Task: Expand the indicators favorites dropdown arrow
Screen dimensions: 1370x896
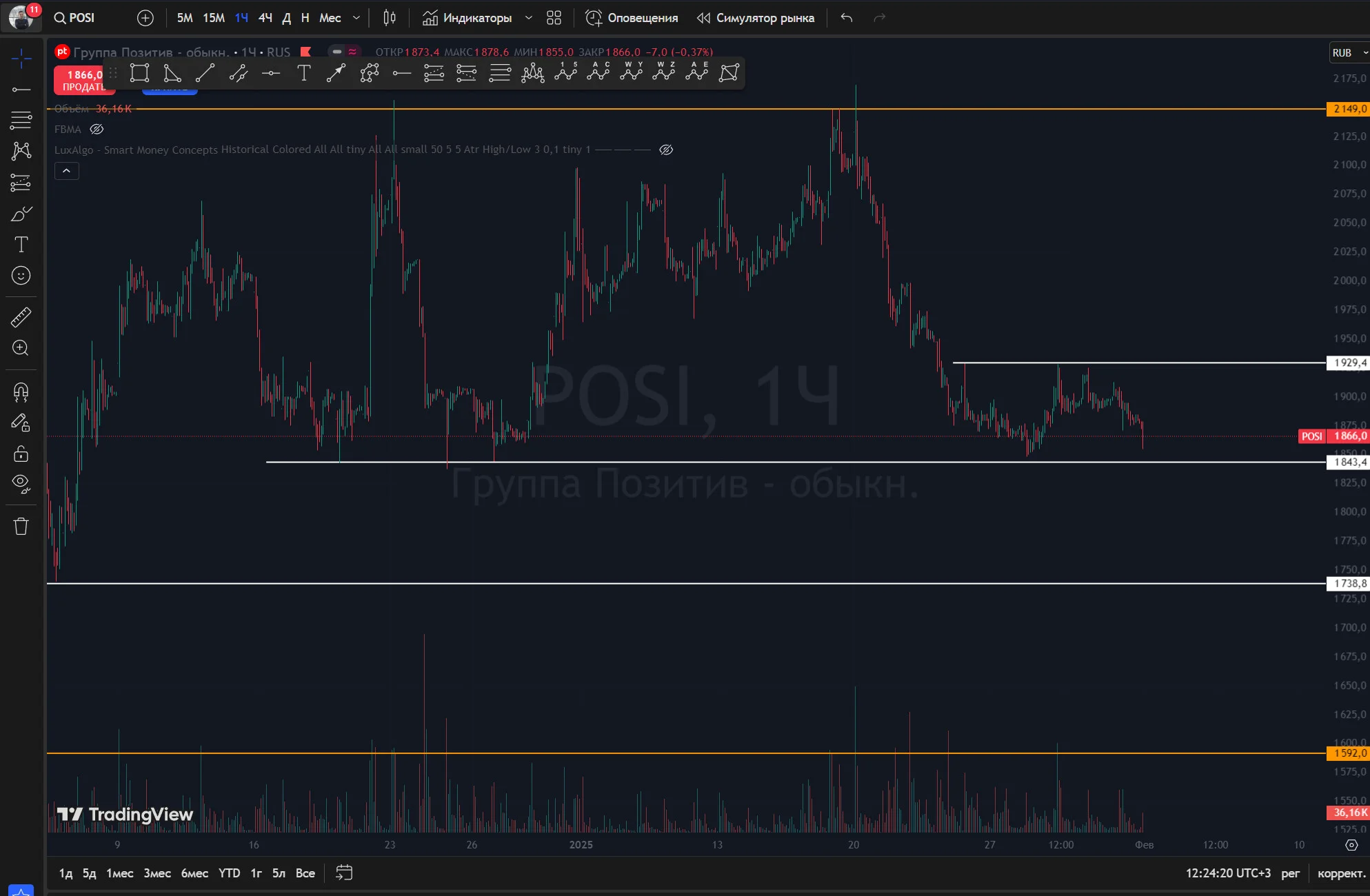Action: [529, 18]
